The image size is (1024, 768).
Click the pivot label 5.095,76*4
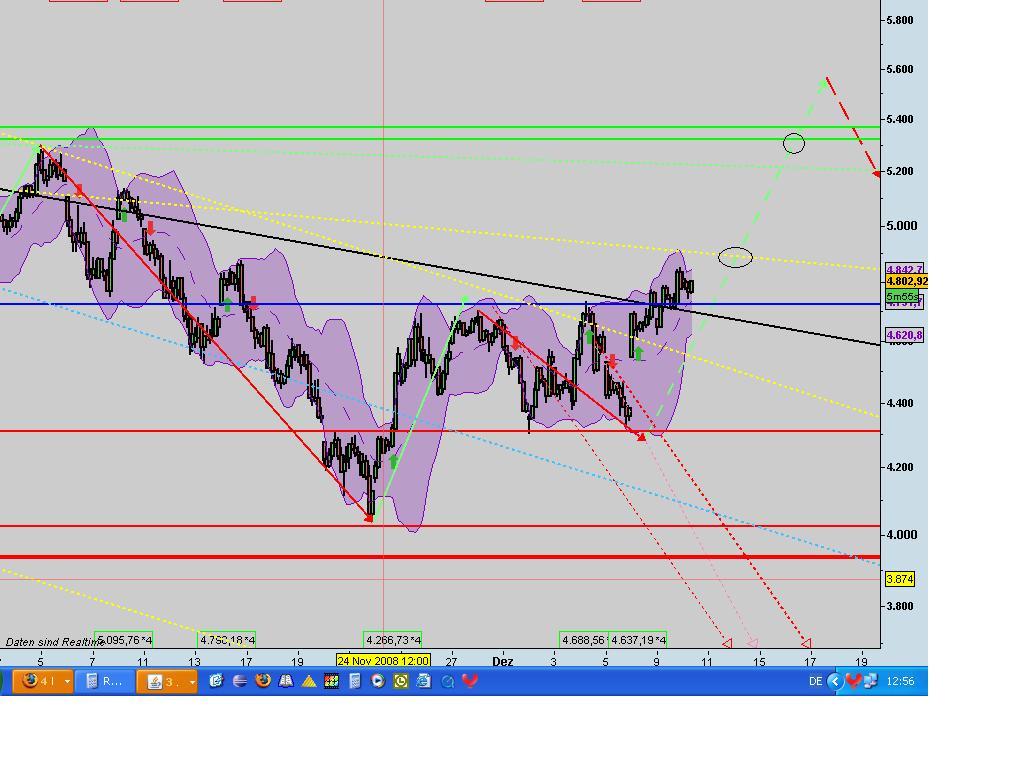coord(124,639)
